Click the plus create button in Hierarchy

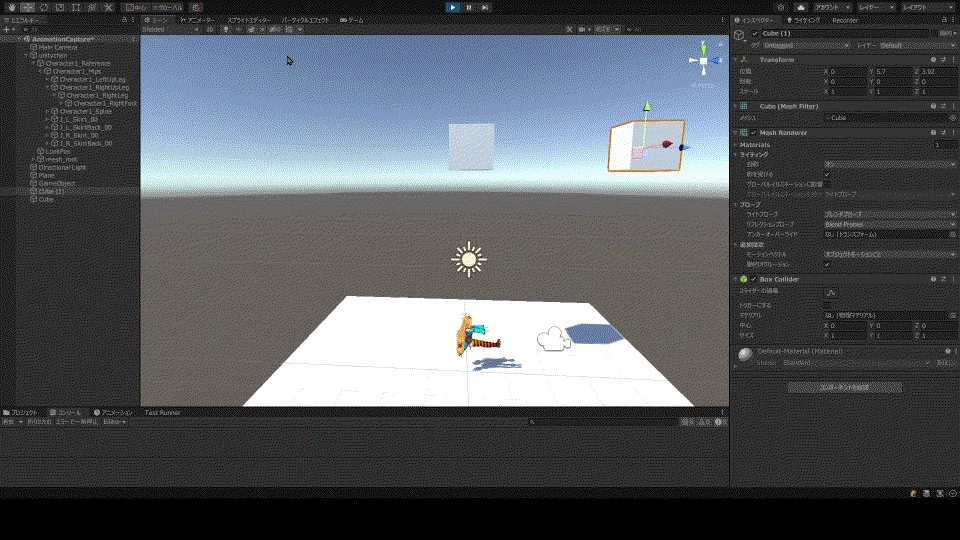(x=6, y=29)
